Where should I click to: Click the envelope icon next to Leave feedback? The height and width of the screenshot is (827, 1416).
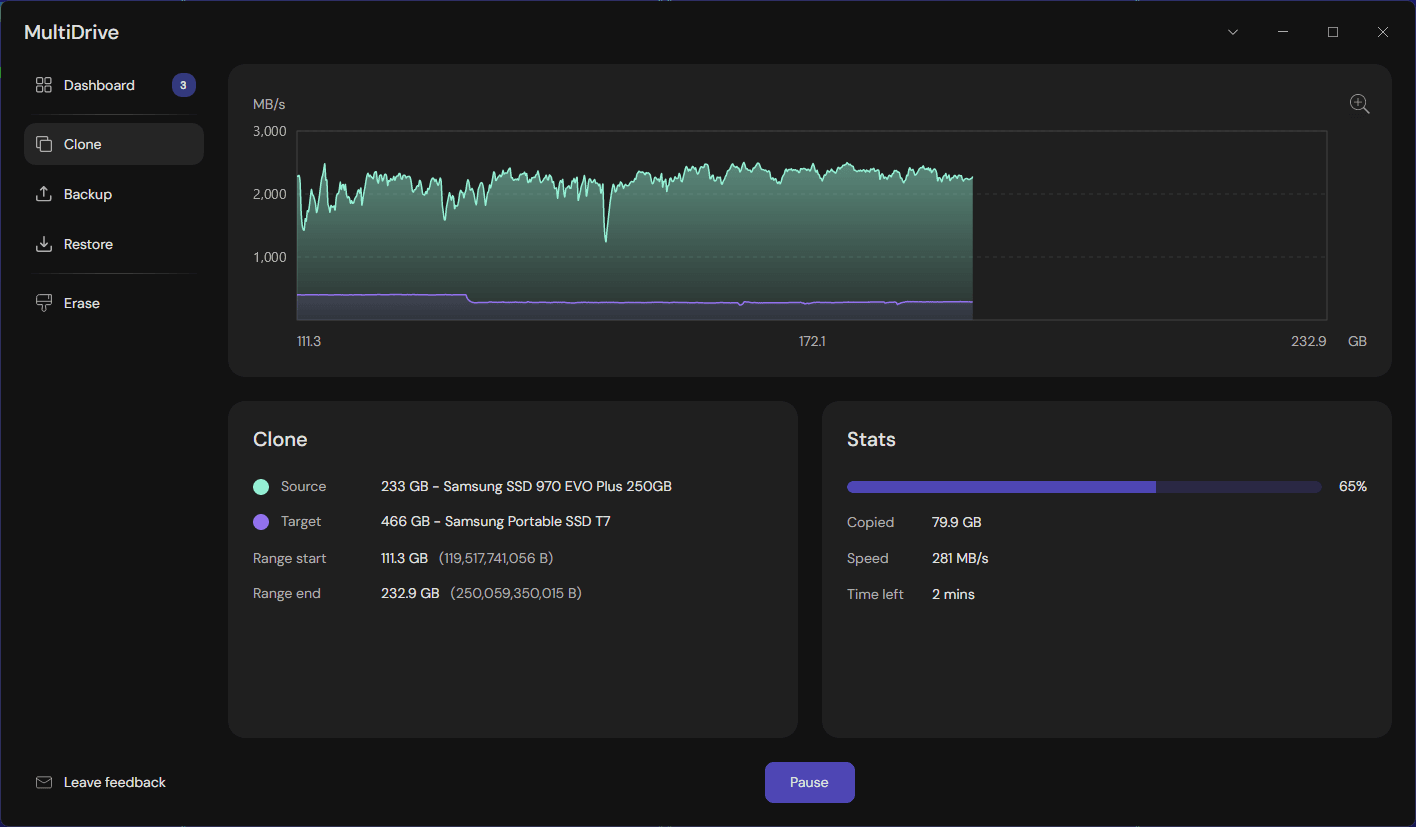43,782
